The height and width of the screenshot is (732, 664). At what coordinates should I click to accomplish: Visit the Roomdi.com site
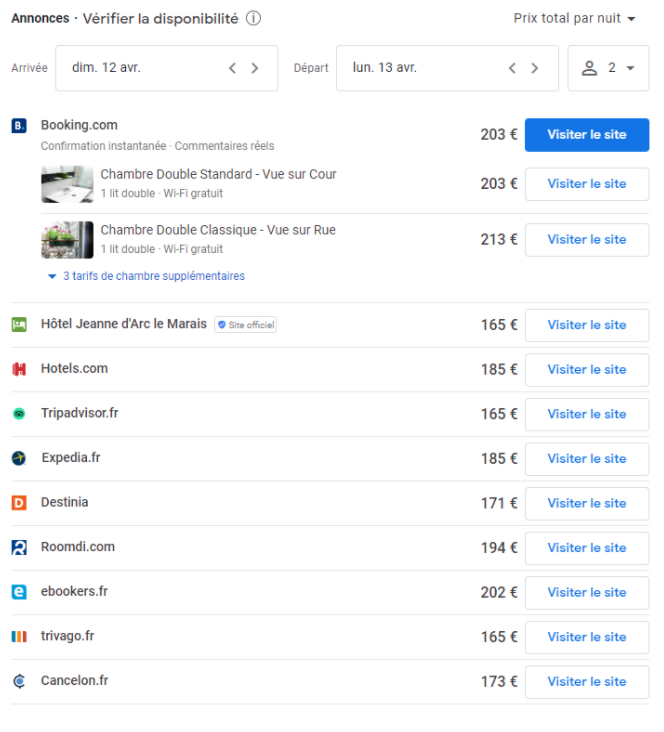coord(587,548)
